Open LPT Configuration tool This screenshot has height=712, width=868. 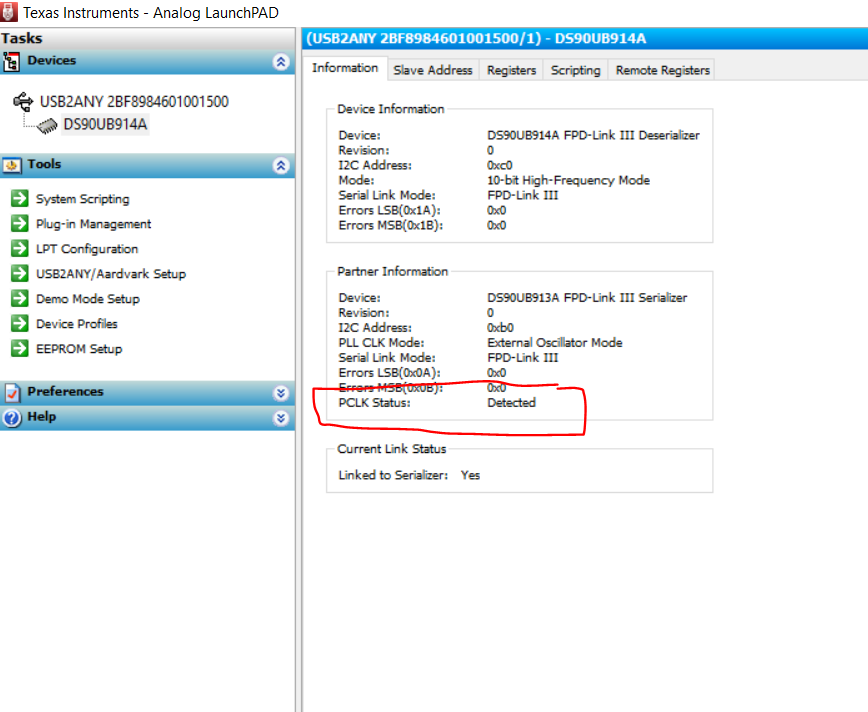click(x=87, y=249)
